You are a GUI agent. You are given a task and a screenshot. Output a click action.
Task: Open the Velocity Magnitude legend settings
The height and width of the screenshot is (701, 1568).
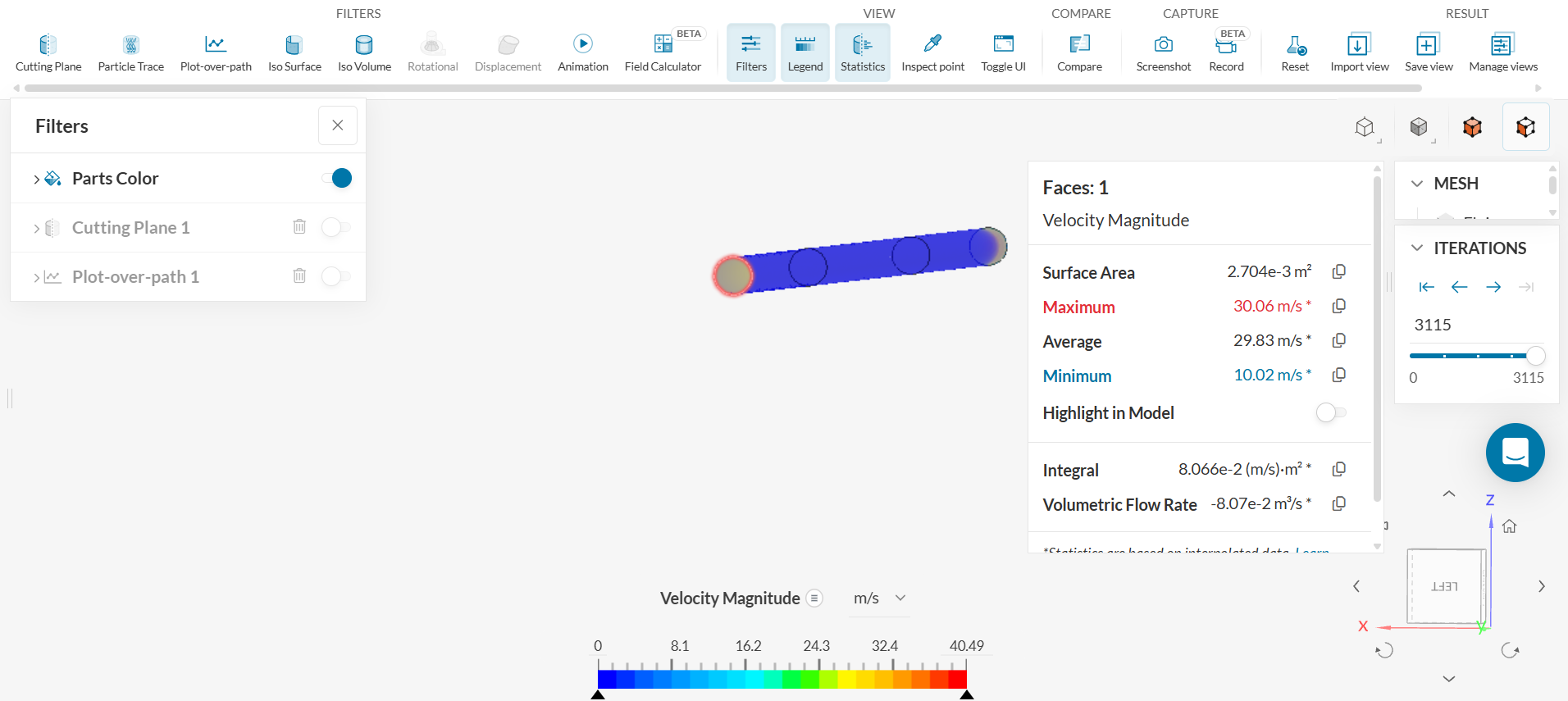pos(814,599)
